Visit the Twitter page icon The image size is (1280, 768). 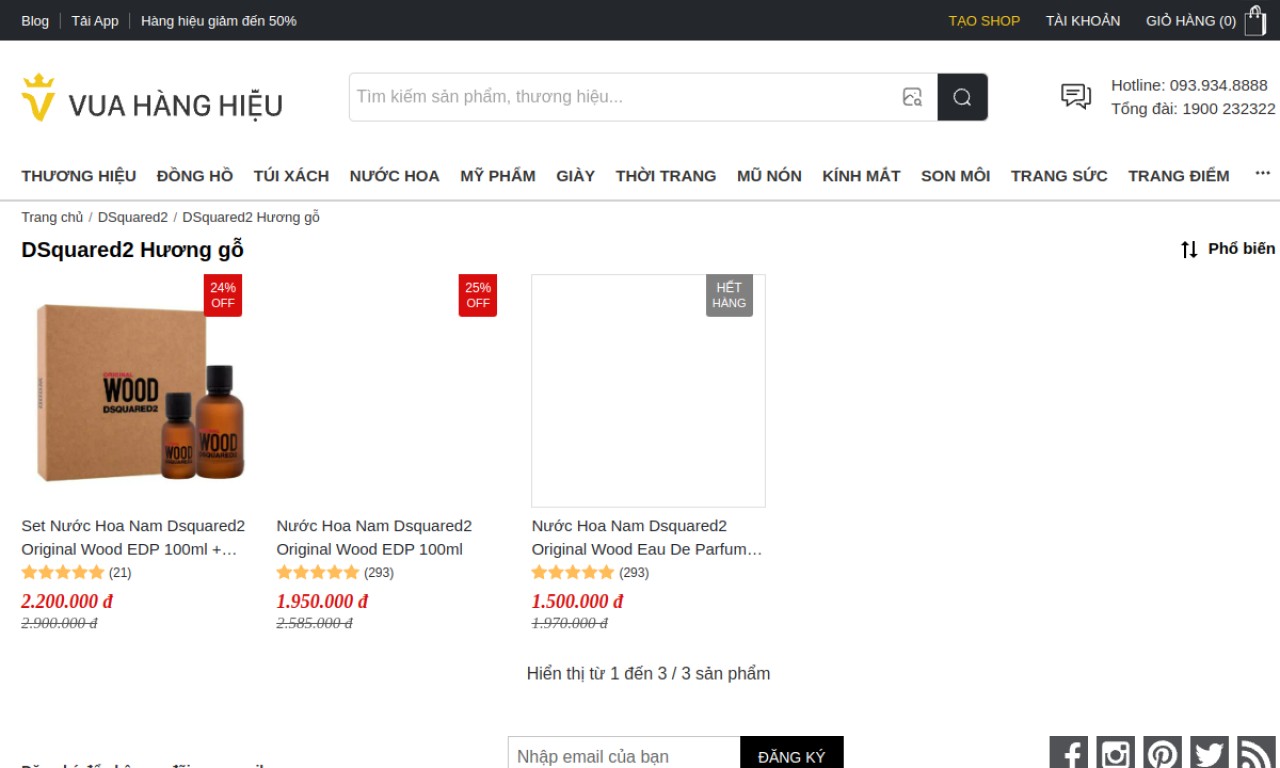(x=1209, y=753)
